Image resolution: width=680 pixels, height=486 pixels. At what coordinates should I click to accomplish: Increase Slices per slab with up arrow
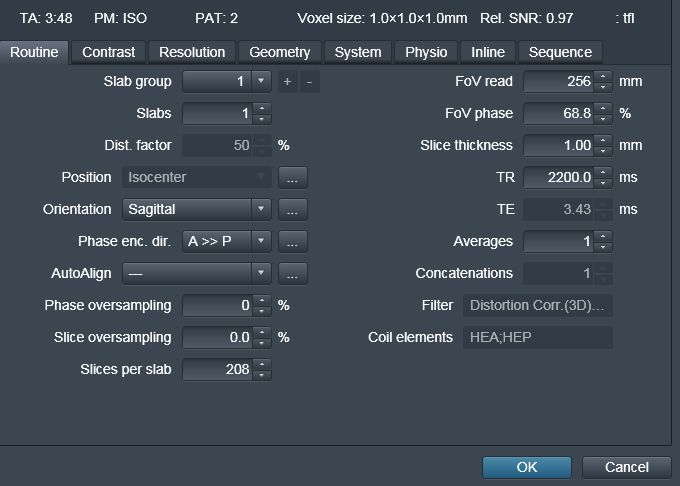[262, 364]
